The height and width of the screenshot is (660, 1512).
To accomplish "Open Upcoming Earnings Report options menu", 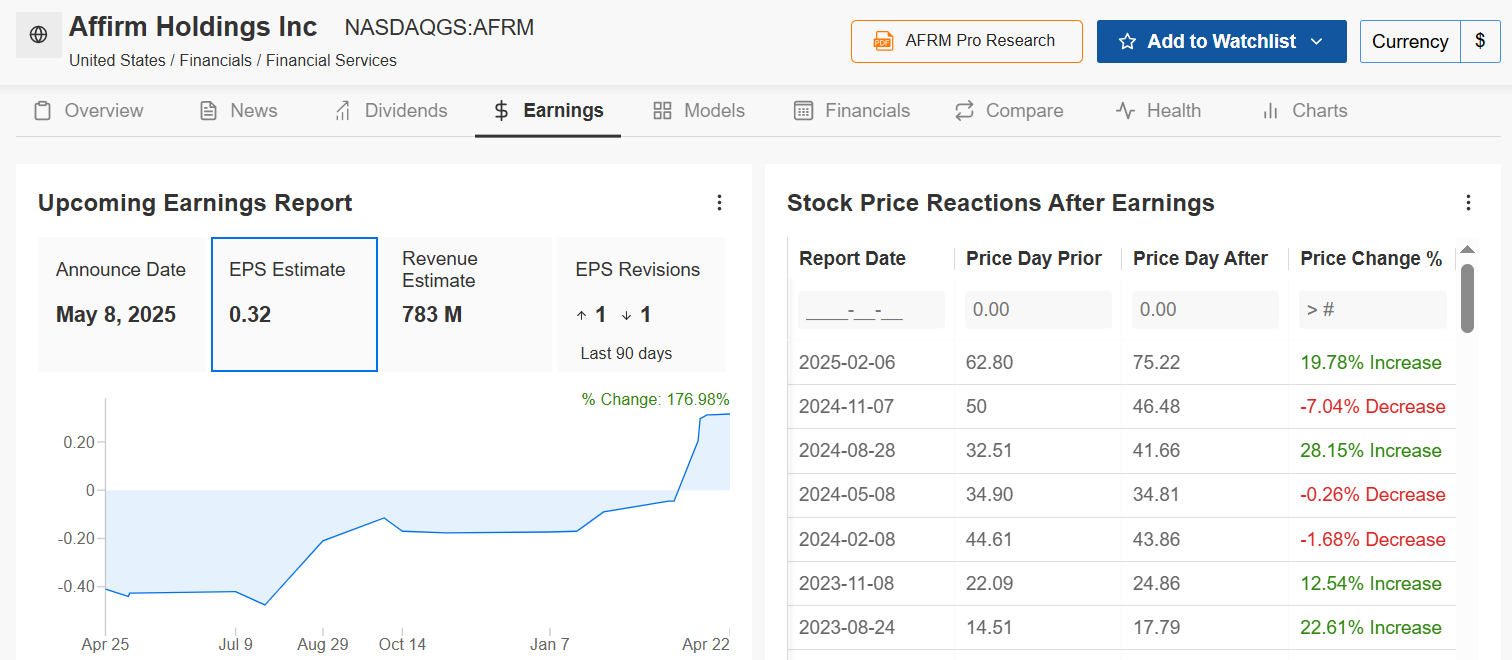I will coord(719,203).
